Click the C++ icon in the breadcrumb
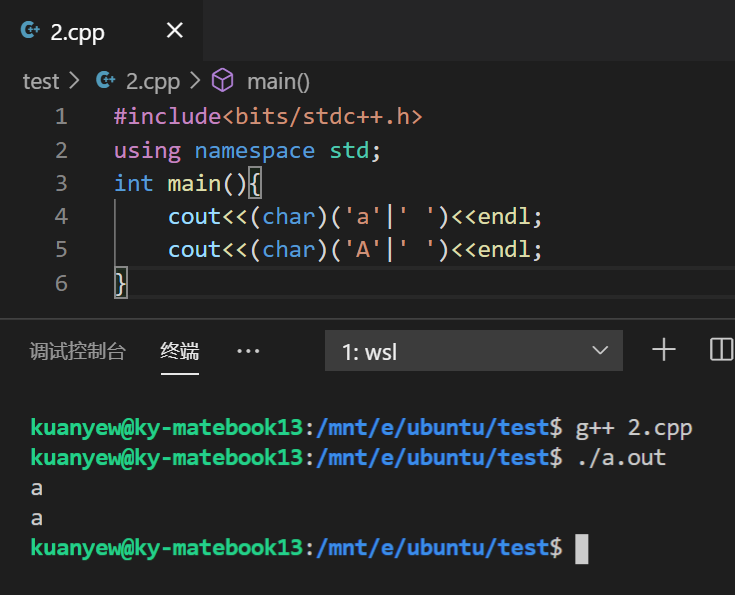The height and width of the screenshot is (595, 735). tap(105, 80)
